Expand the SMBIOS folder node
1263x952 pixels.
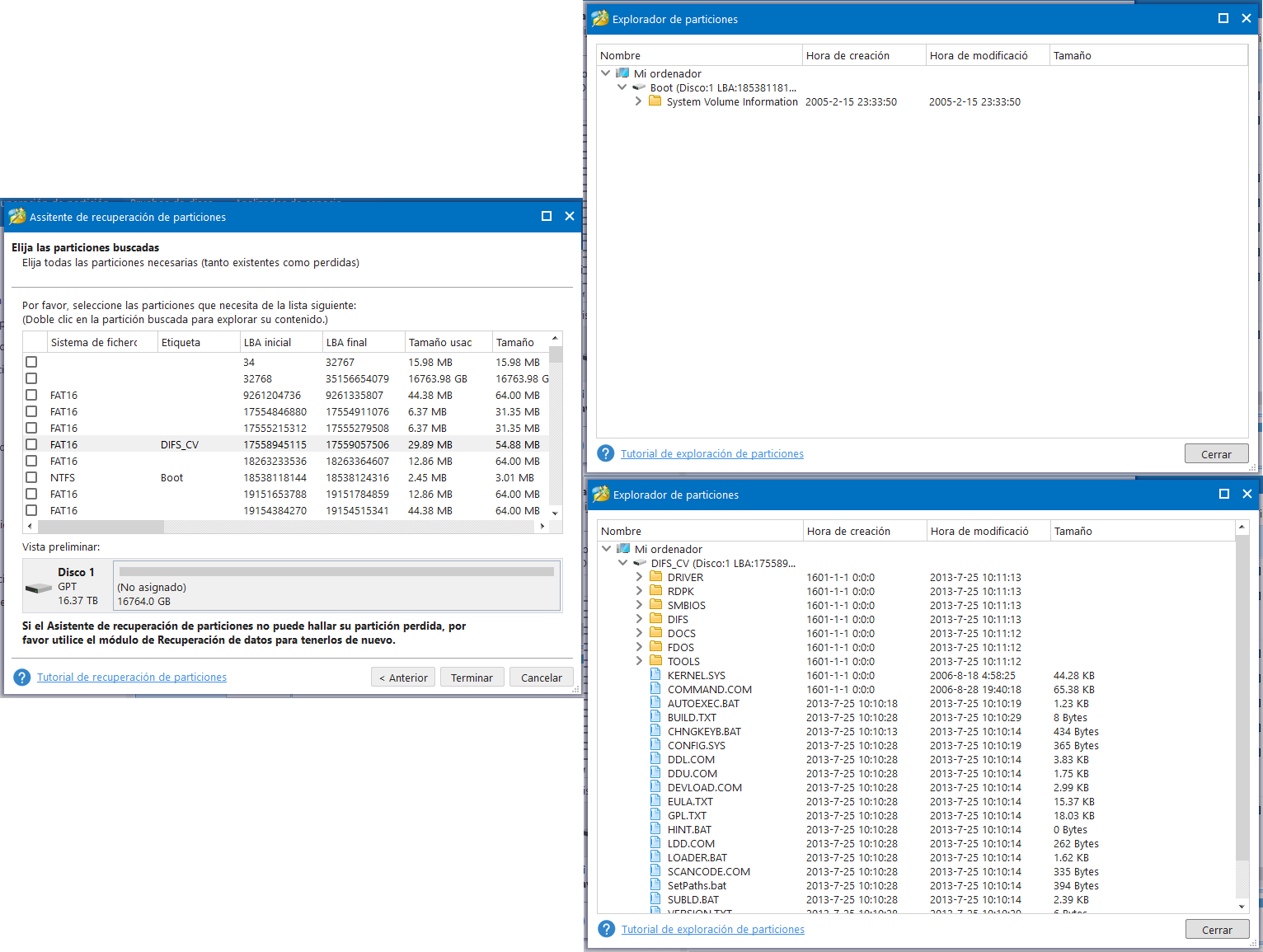tap(639, 605)
